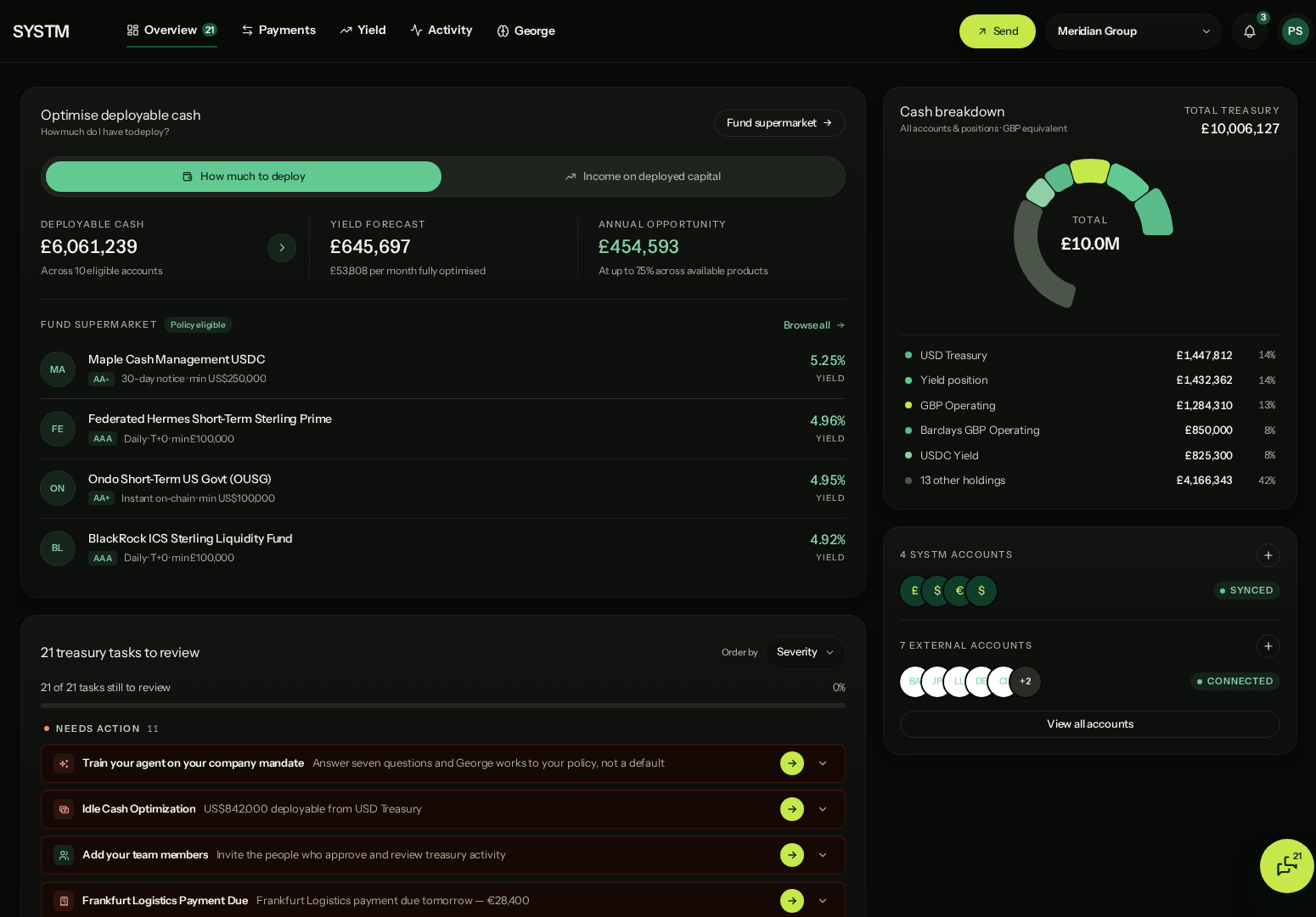This screenshot has width=1316, height=917.
Task: Open the Payments tab
Action: pos(278,31)
